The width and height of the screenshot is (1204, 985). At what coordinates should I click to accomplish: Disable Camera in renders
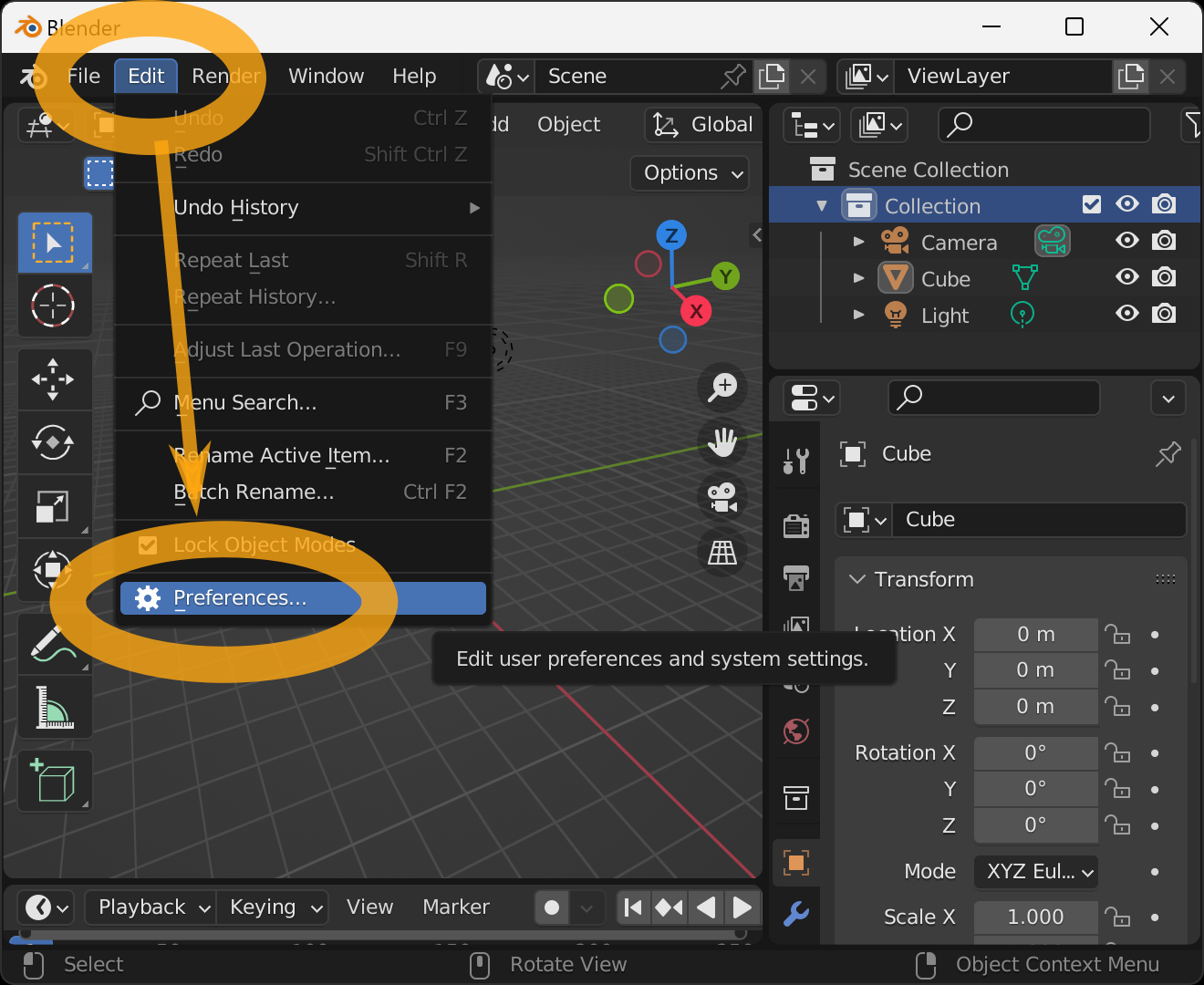pos(1164,241)
